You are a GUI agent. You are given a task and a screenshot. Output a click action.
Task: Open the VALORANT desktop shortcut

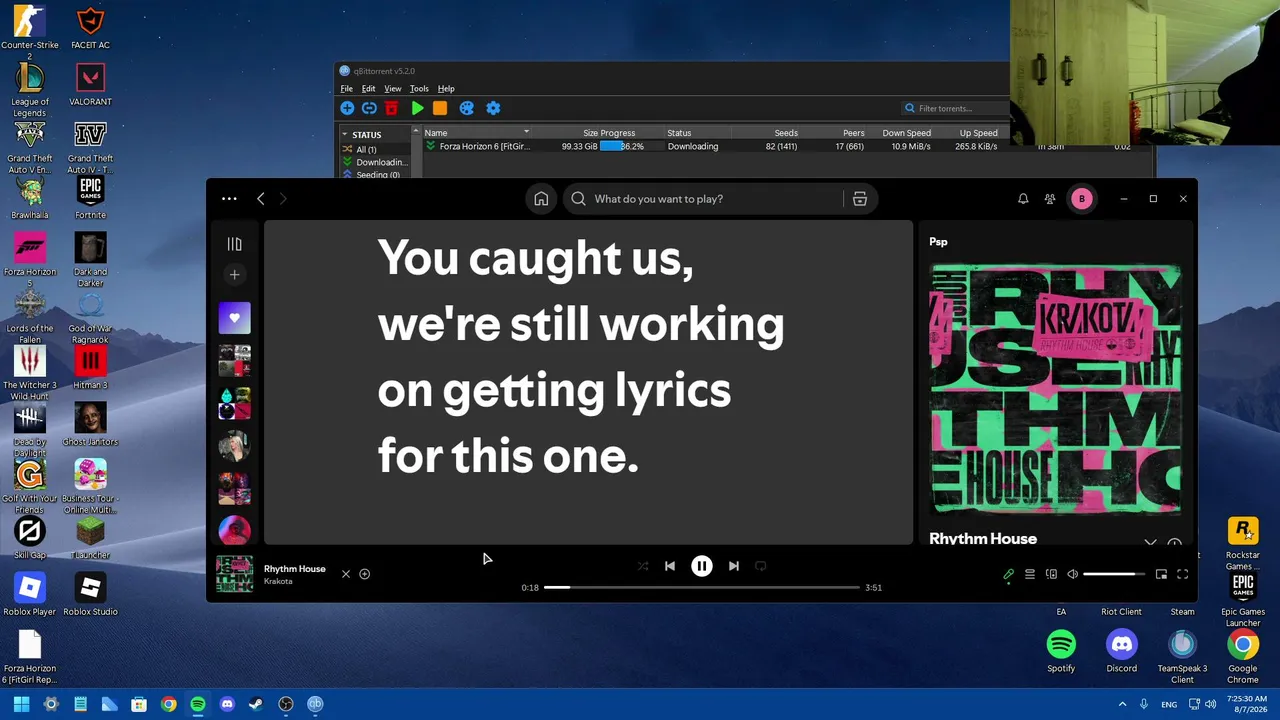[x=90, y=86]
